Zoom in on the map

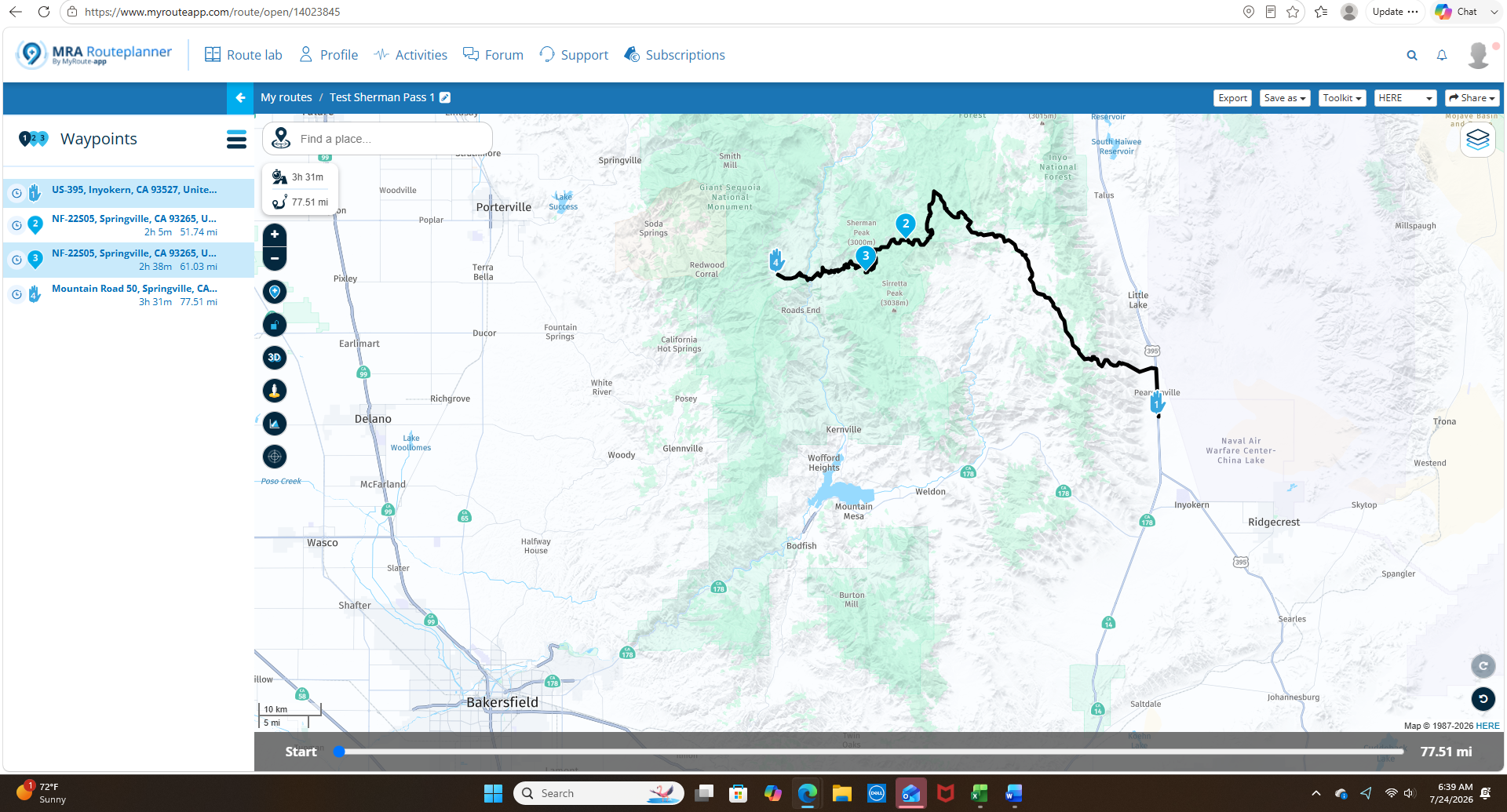pyautogui.click(x=275, y=235)
